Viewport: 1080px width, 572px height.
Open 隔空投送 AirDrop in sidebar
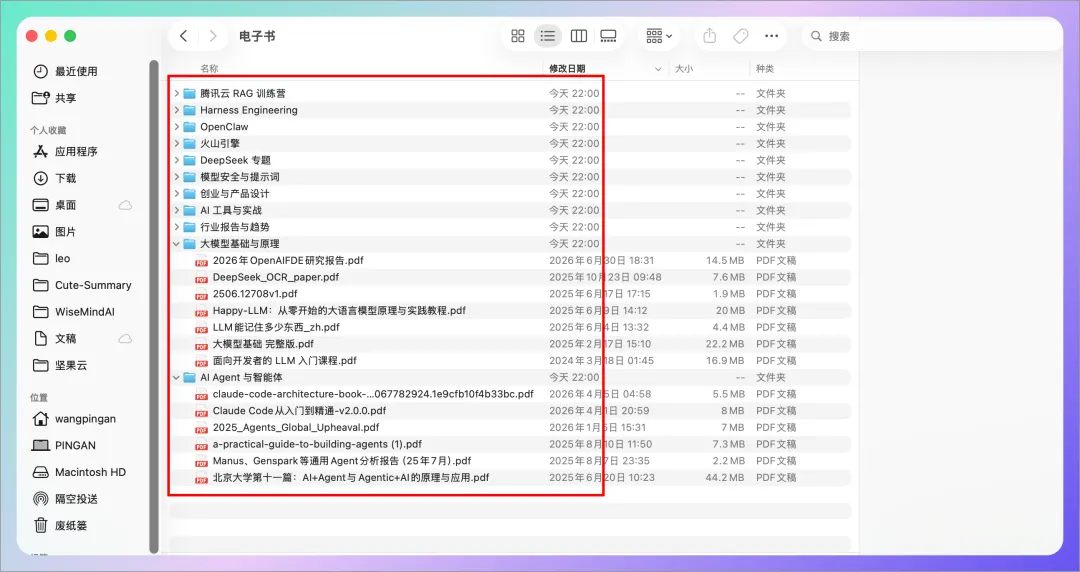(x=76, y=499)
